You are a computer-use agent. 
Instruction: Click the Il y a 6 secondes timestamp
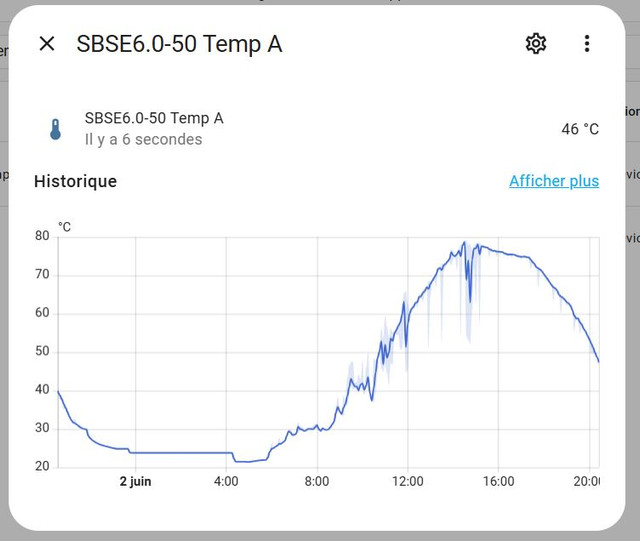143,140
